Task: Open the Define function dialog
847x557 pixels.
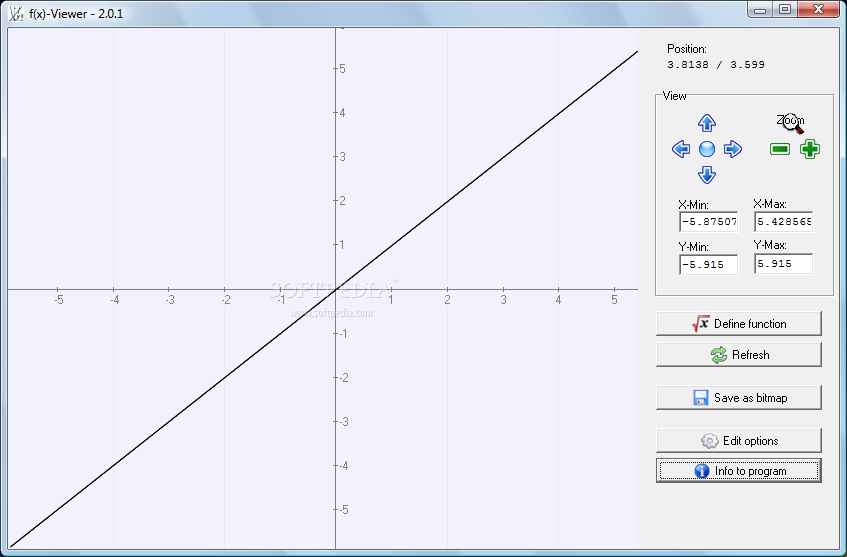Action: click(x=738, y=324)
